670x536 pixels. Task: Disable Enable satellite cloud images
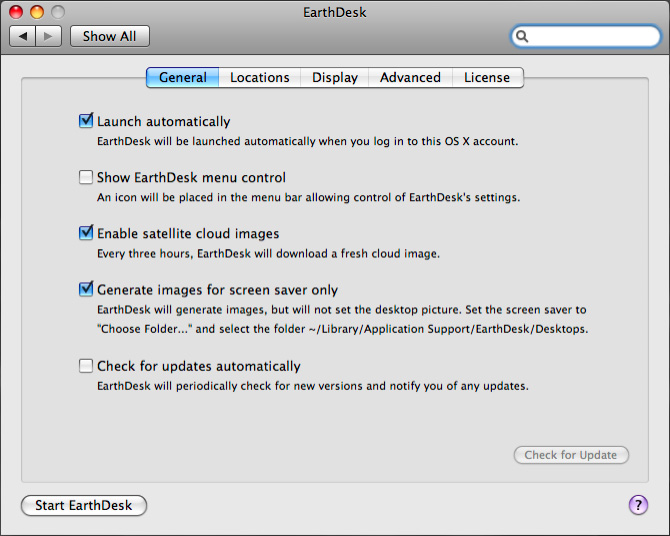tap(86, 233)
